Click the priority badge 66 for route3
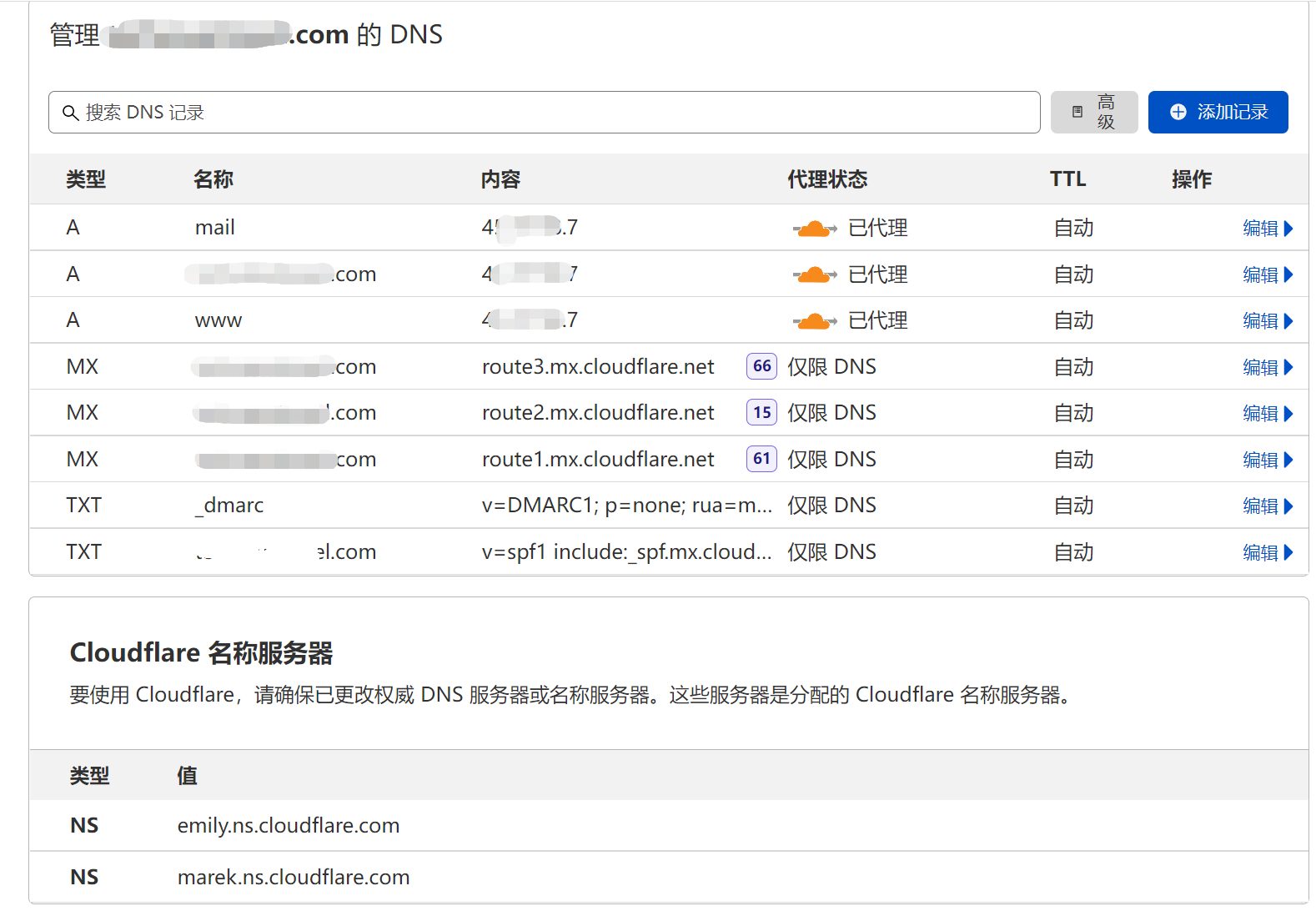This screenshot has height=911, width=1316. pos(761,366)
